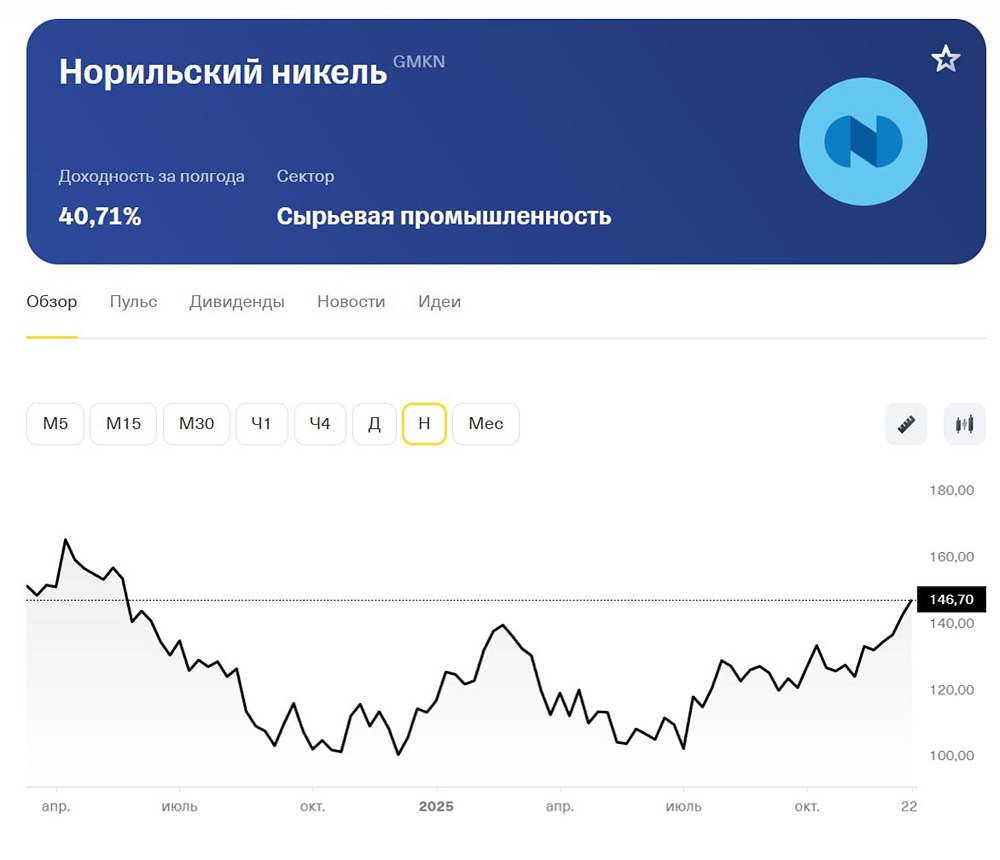Screen dimensions: 1000x860
Task: Click the GMKN ticker label
Action: pyautogui.click(x=419, y=62)
